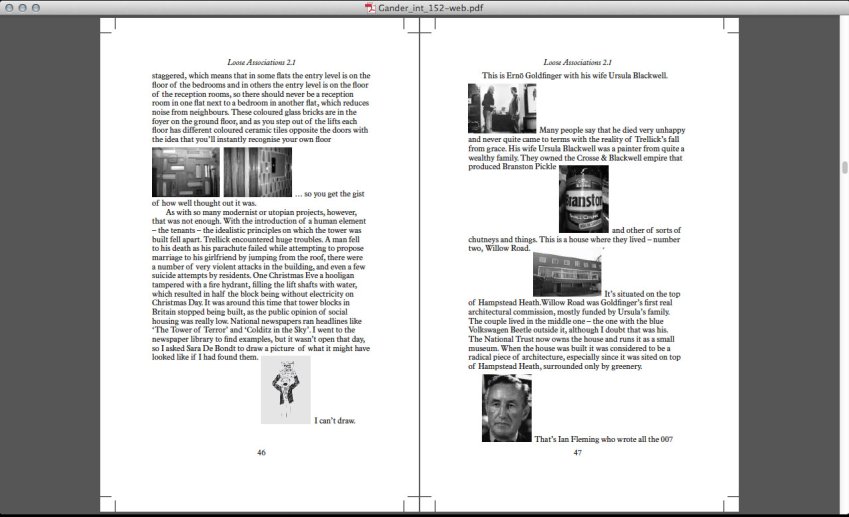Click the line 'It's situated on the top'

[642, 294]
